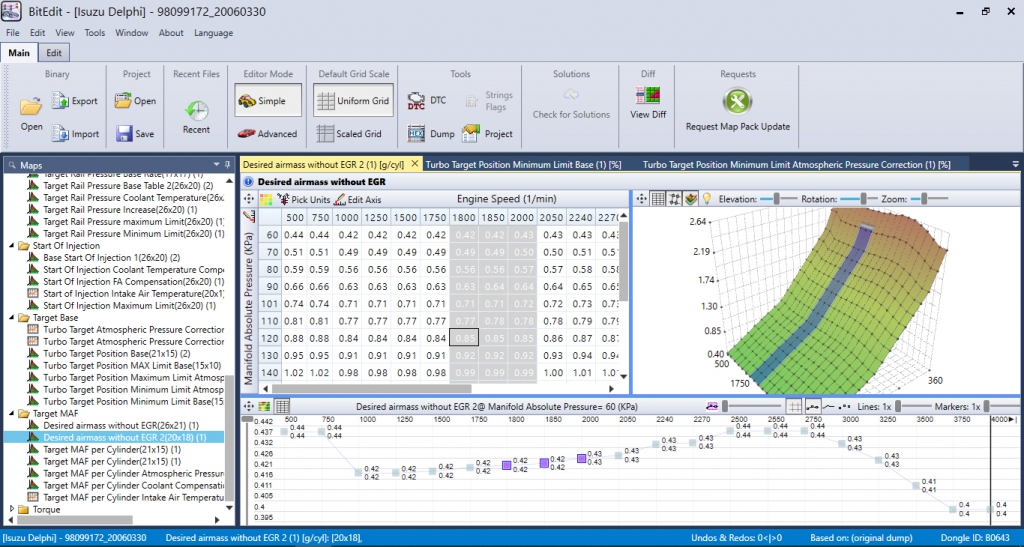The image size is (1024, 547).
Task: Click the color map icon in the 2D graph toolbar
Action: (264, 406)
